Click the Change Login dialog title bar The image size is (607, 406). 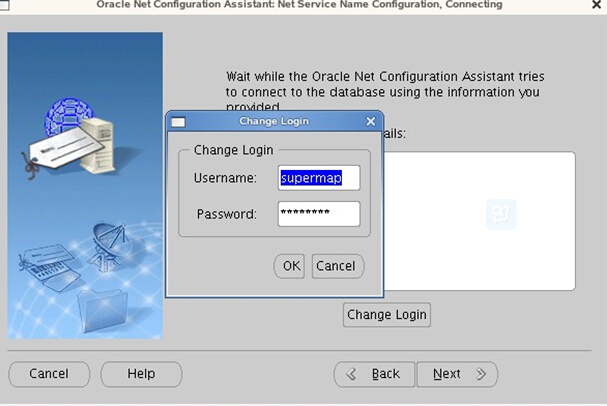coord(274,122)
